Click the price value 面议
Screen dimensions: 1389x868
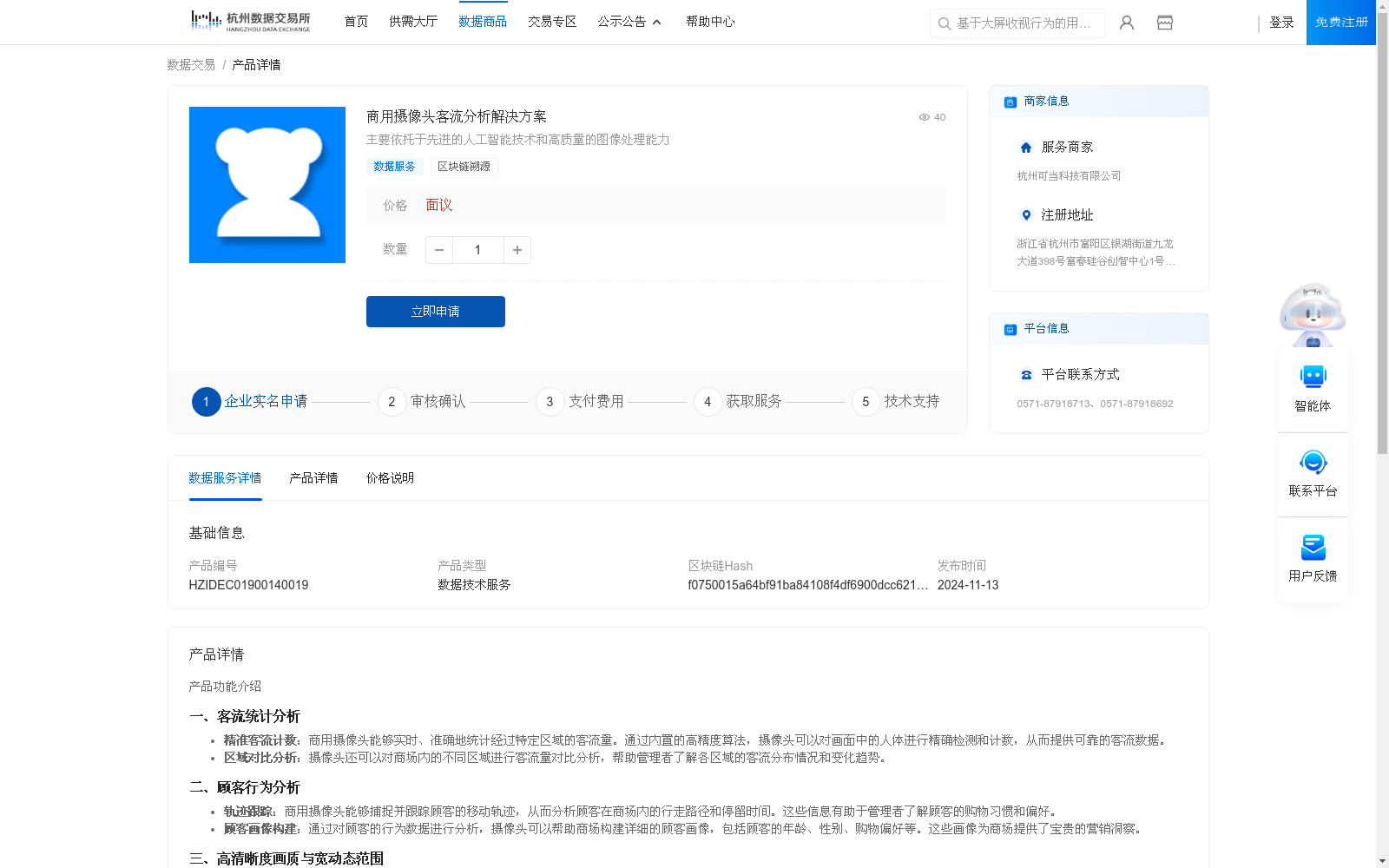coord(439,205)
